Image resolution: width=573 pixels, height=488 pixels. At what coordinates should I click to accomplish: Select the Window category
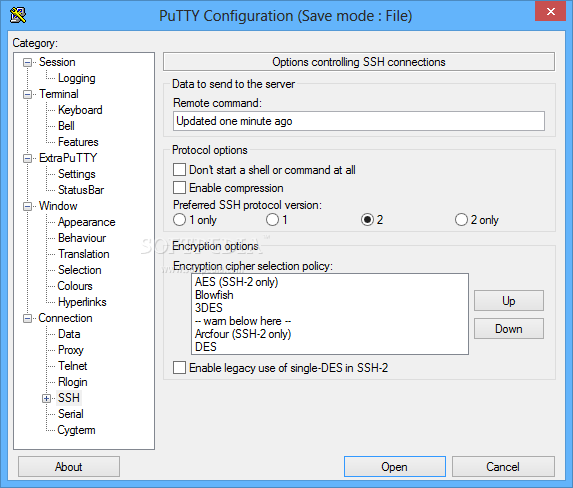click(x=58, y=206)
